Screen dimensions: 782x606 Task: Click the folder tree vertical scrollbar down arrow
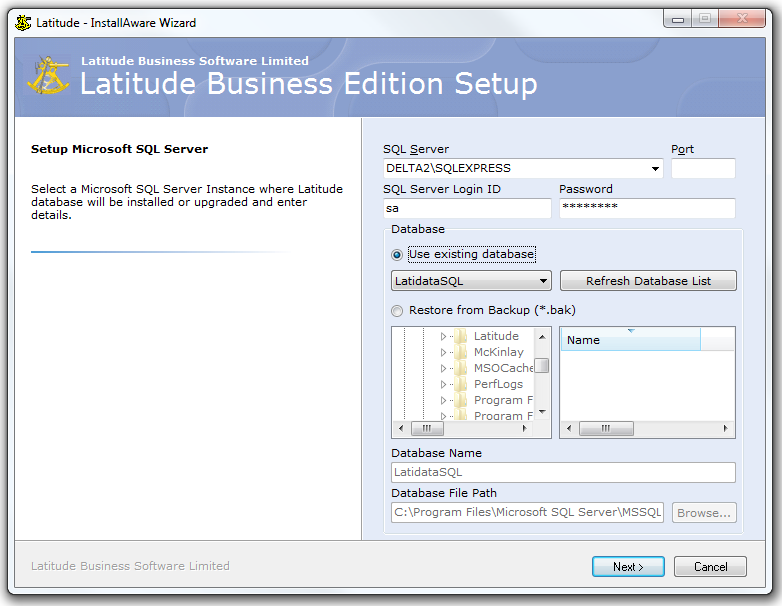pyautogui.click(x=542, y=412)
